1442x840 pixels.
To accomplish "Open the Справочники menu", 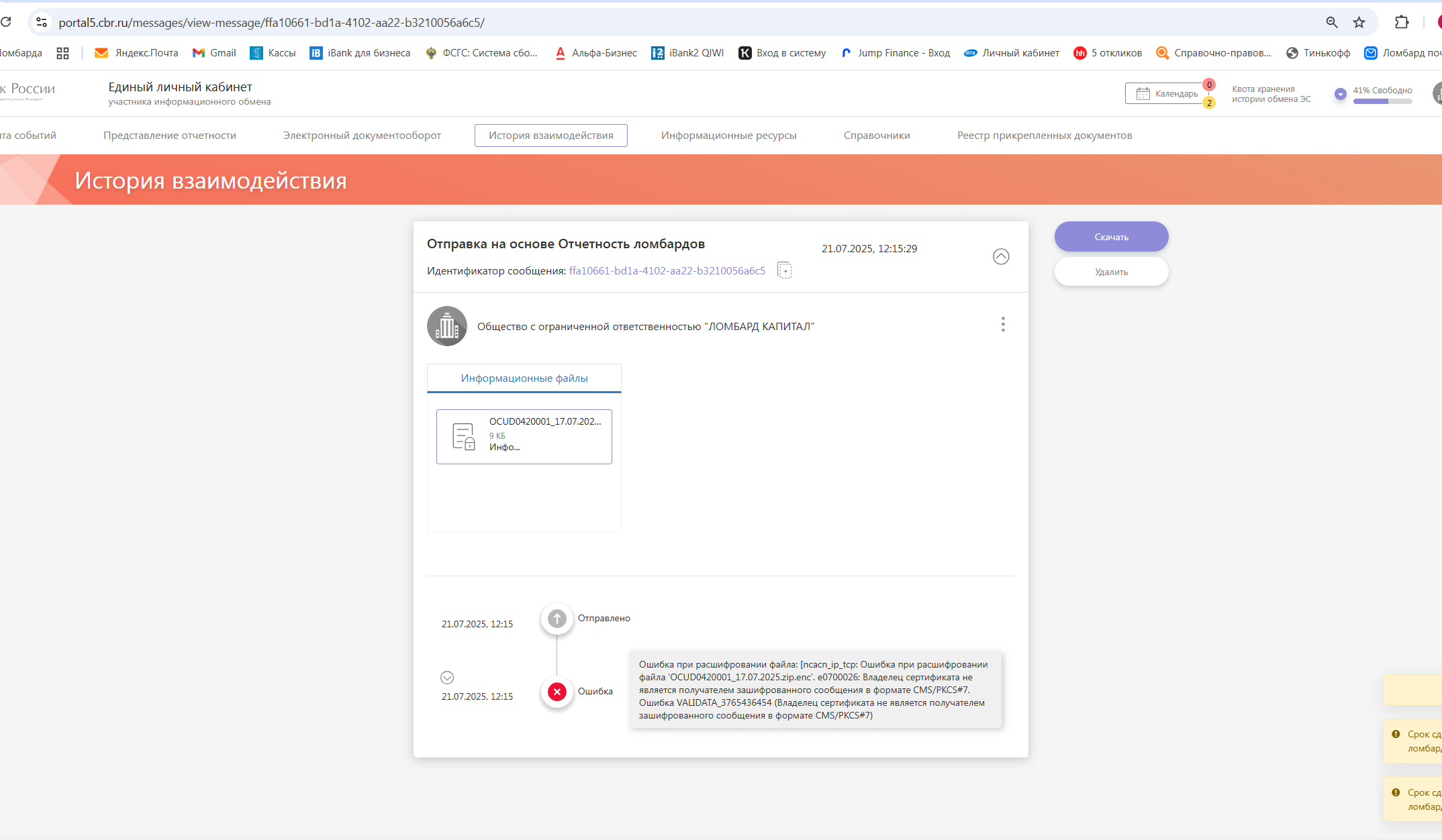I will pos(877,136).
